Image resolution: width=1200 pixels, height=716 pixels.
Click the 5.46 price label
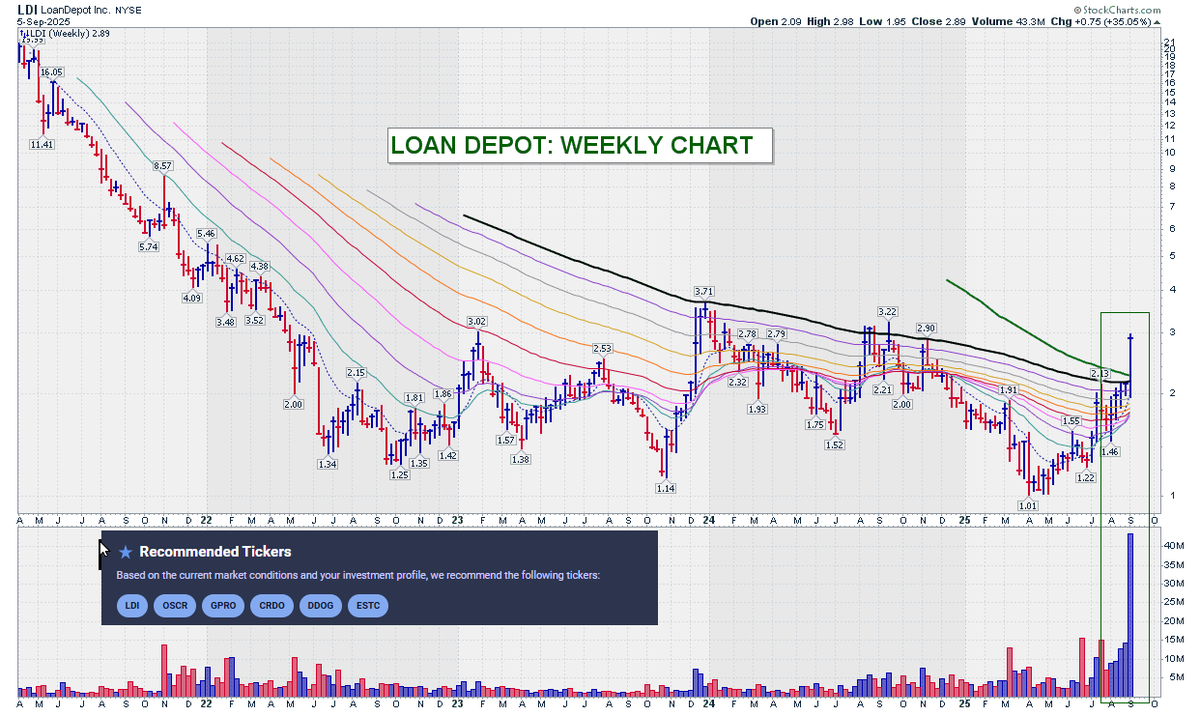(x=206, y=233)
